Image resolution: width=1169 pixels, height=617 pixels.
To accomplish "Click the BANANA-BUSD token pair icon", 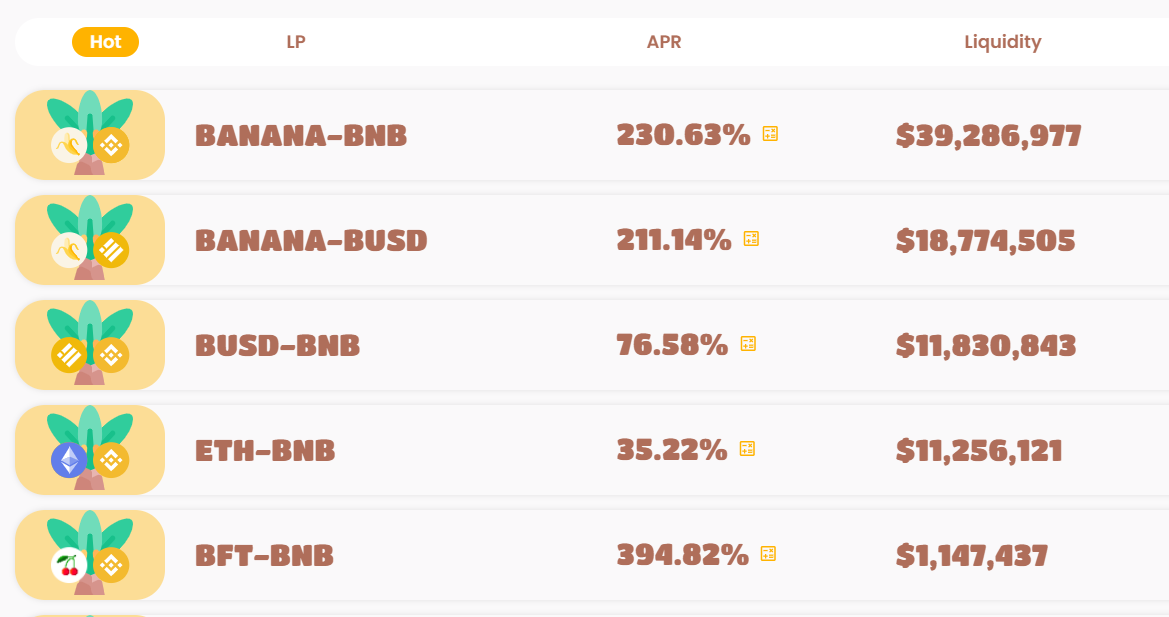I will click(89, 240).
